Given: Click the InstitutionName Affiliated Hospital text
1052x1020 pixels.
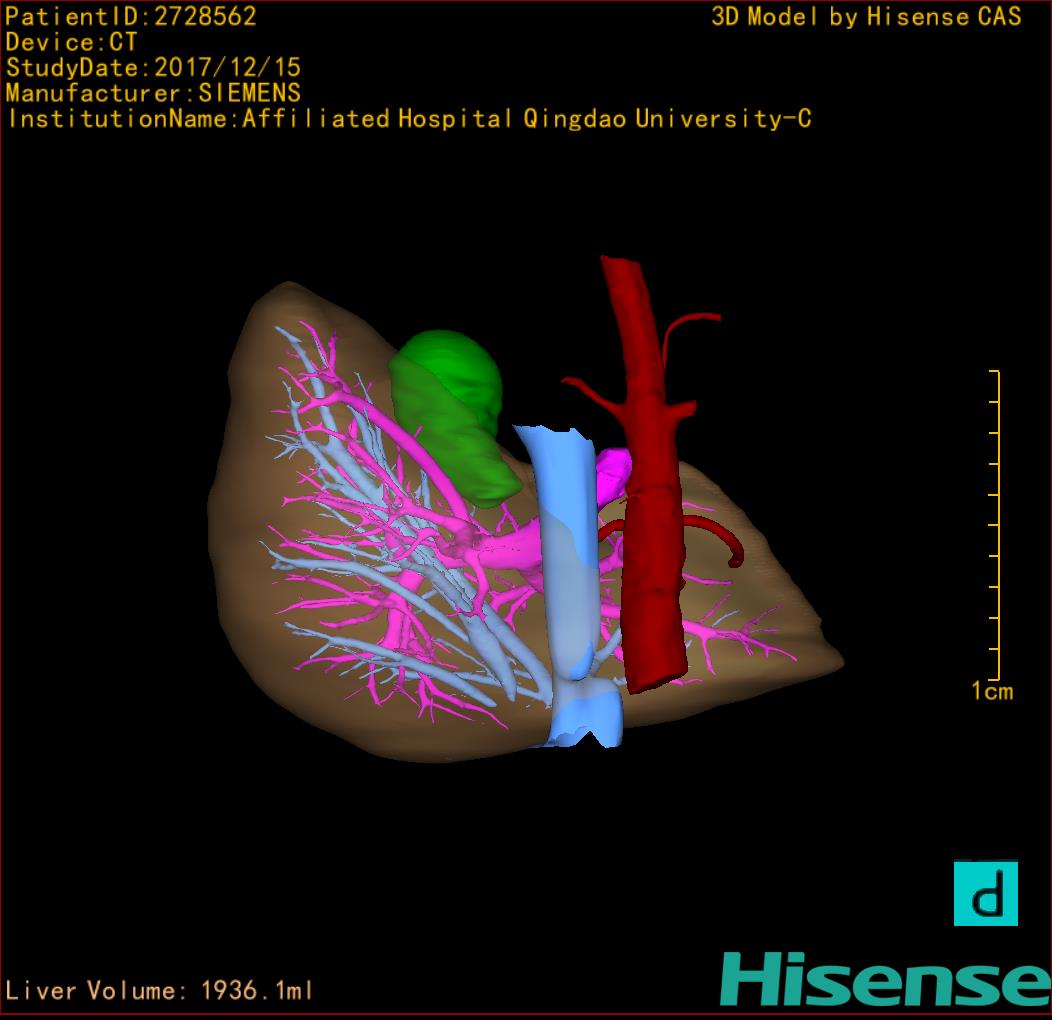Looking at the screenshot, I should 409,119.
